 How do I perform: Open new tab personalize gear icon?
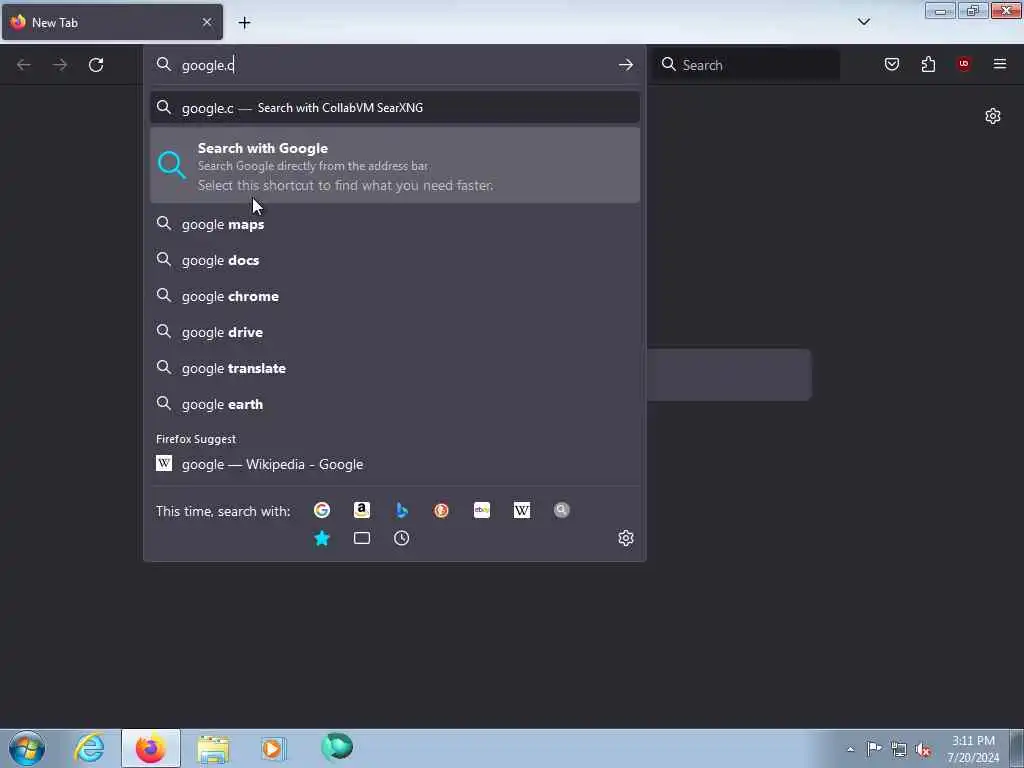coord(993,116)
